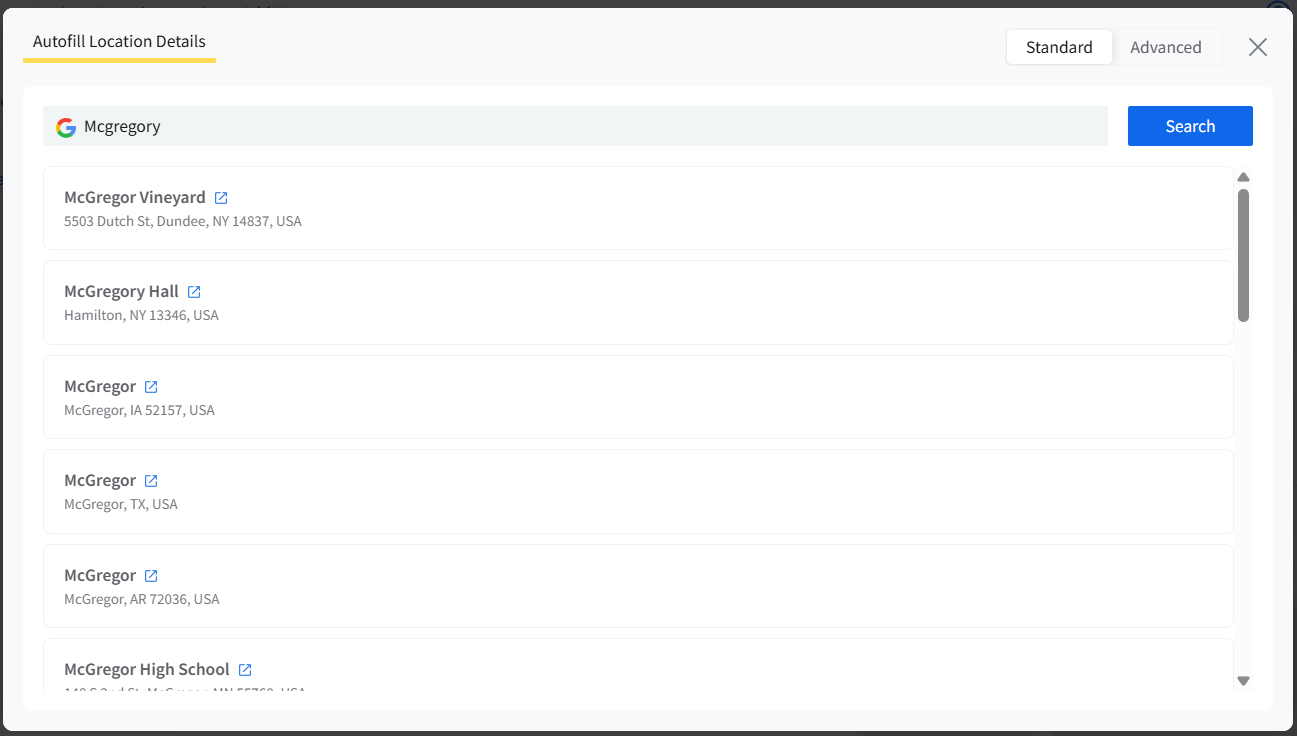Switch to Standard mode
This screenshot has height=736, width=1297.
pos(1059,47)
